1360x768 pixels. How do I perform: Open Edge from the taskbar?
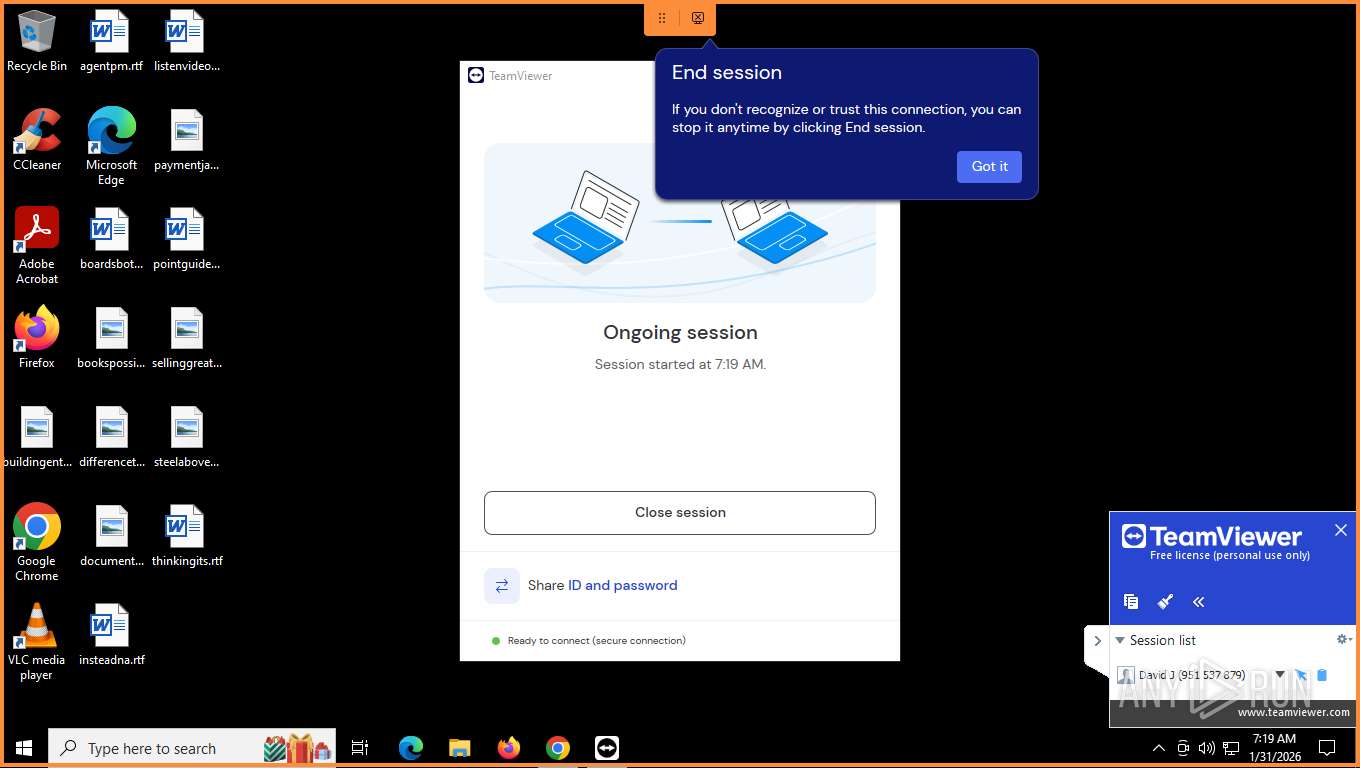411,748
